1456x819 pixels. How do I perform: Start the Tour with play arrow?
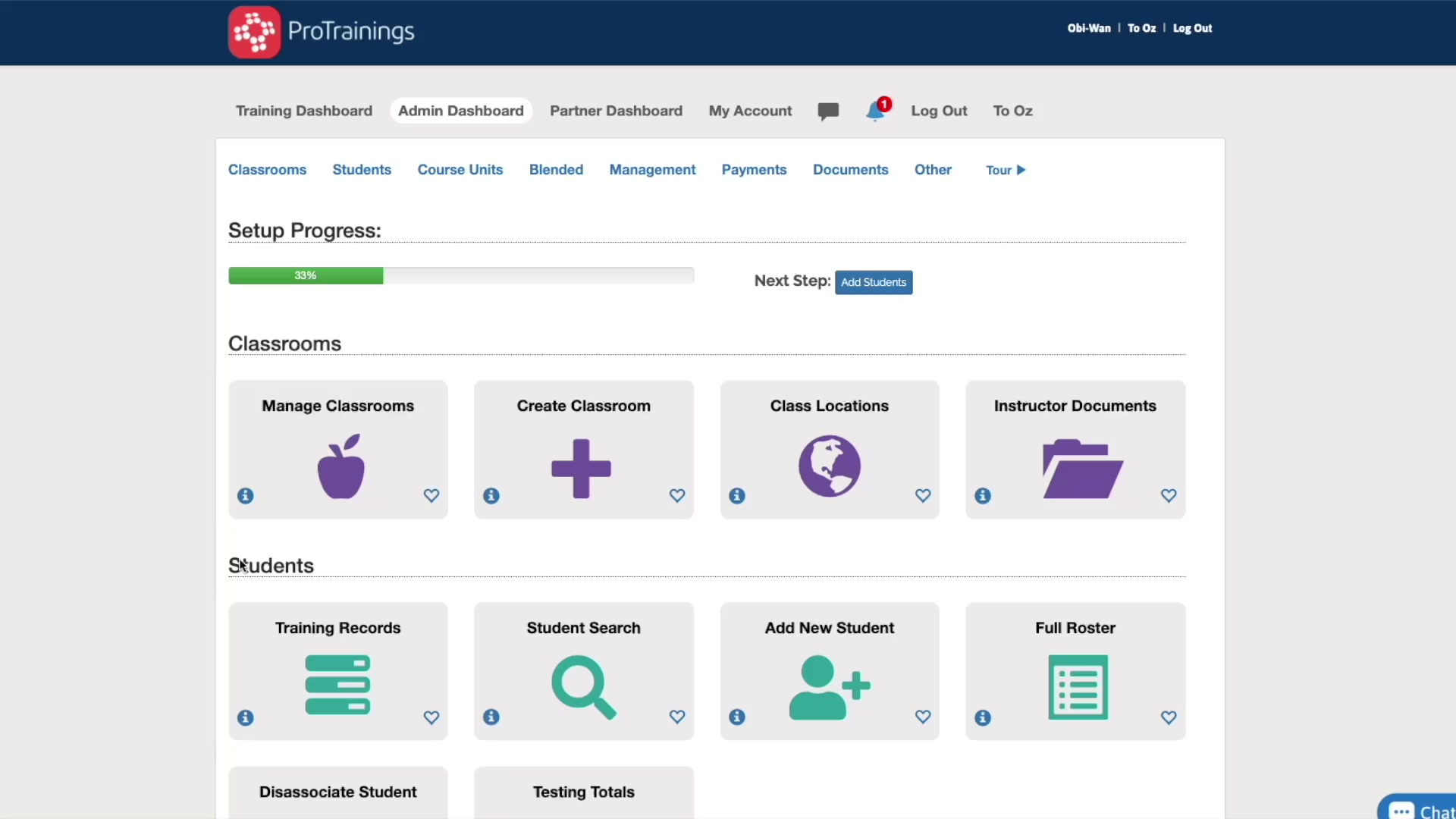[1006, 171]
